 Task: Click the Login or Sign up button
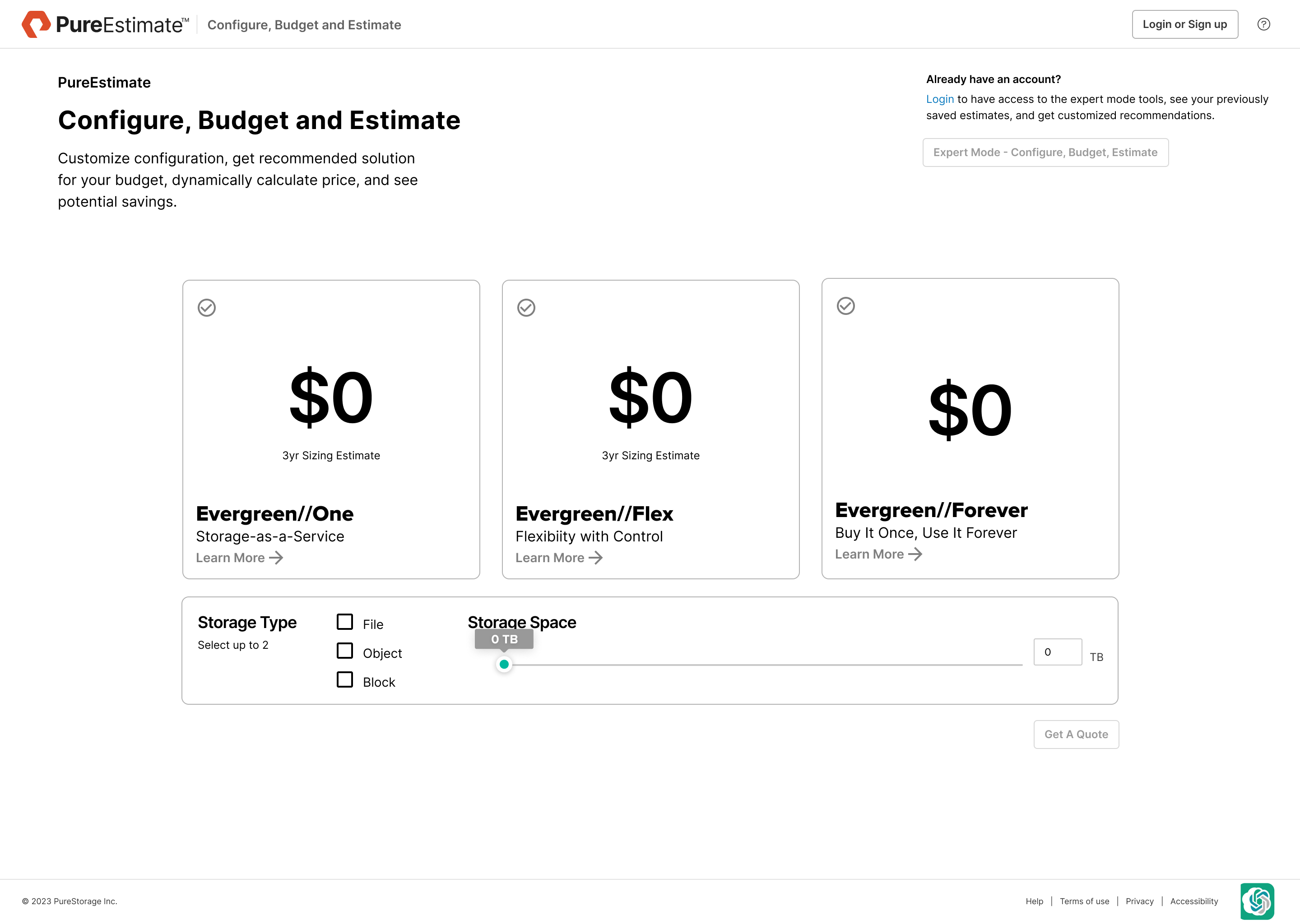[x=1184, y=24]
